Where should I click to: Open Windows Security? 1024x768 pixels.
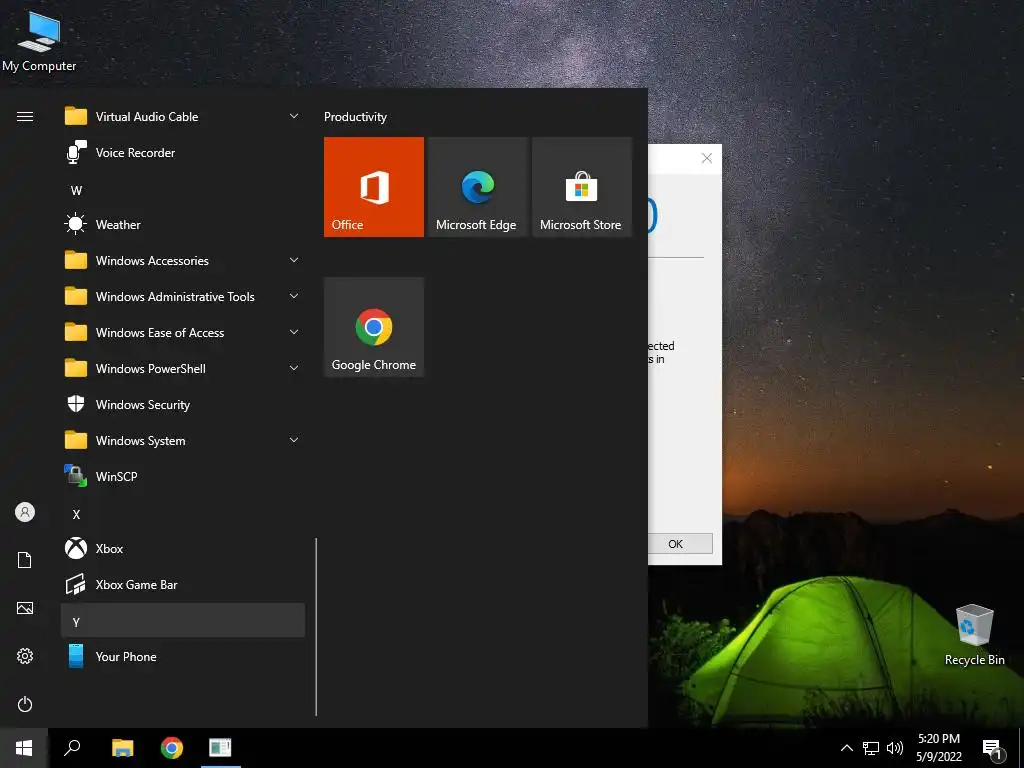pos(183,405)
